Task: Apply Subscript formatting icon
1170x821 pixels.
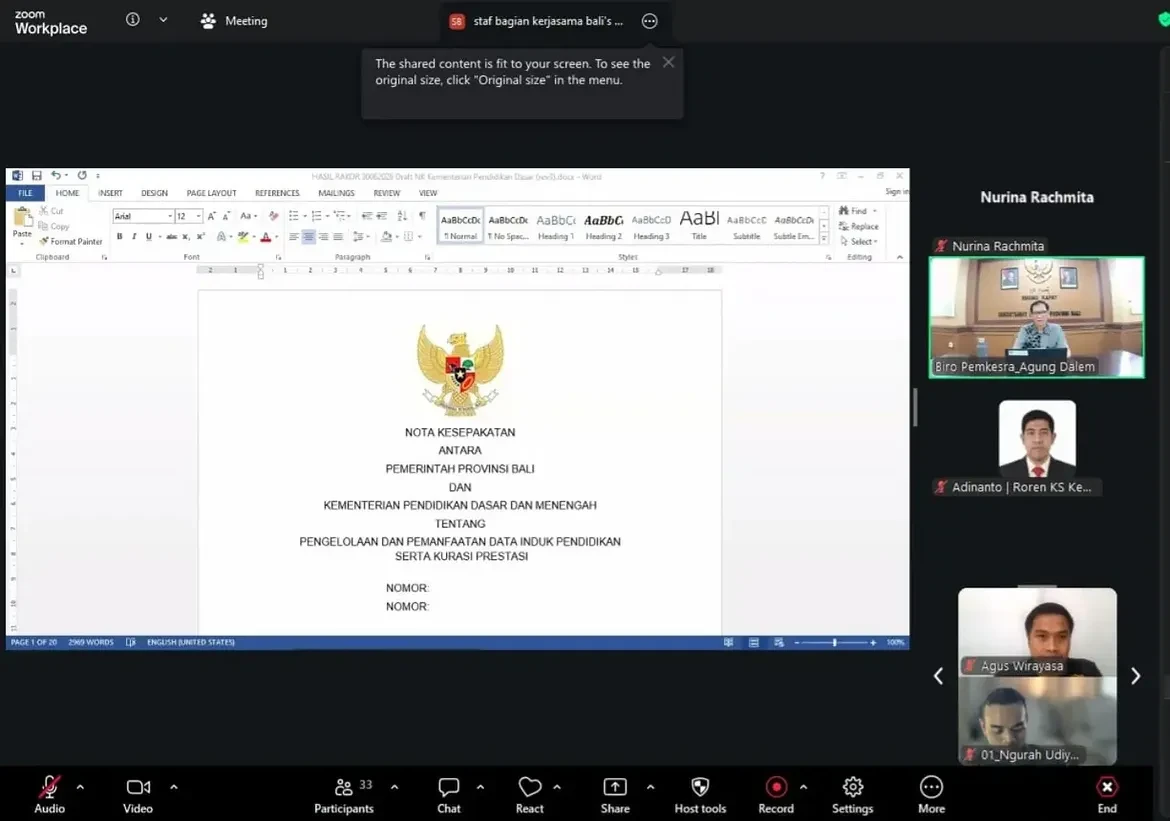Action: click(x=186, y=237)
